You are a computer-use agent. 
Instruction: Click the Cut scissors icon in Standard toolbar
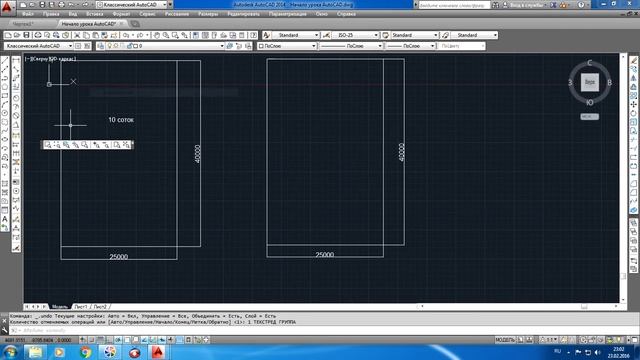(x=77, y=36)
